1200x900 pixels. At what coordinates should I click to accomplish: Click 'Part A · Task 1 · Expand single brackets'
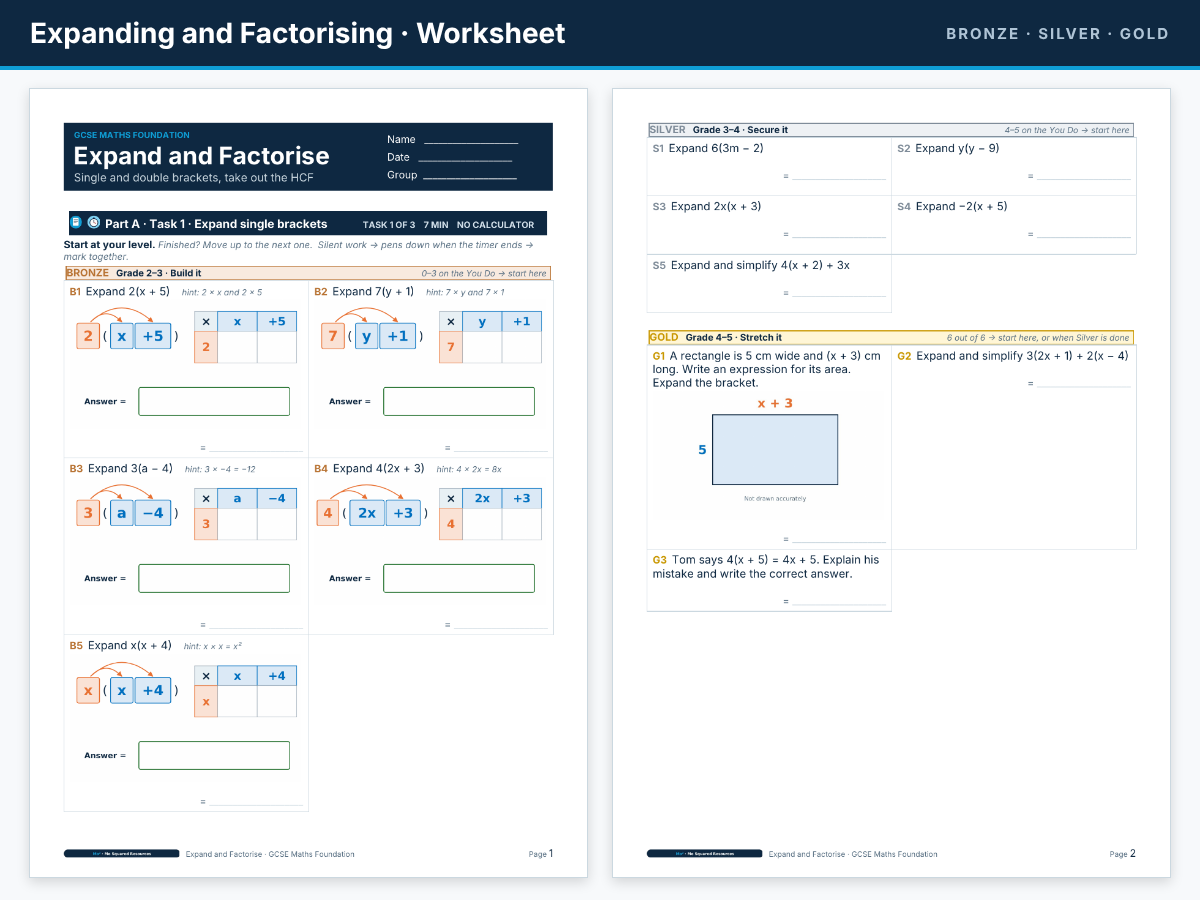(216, 224)
